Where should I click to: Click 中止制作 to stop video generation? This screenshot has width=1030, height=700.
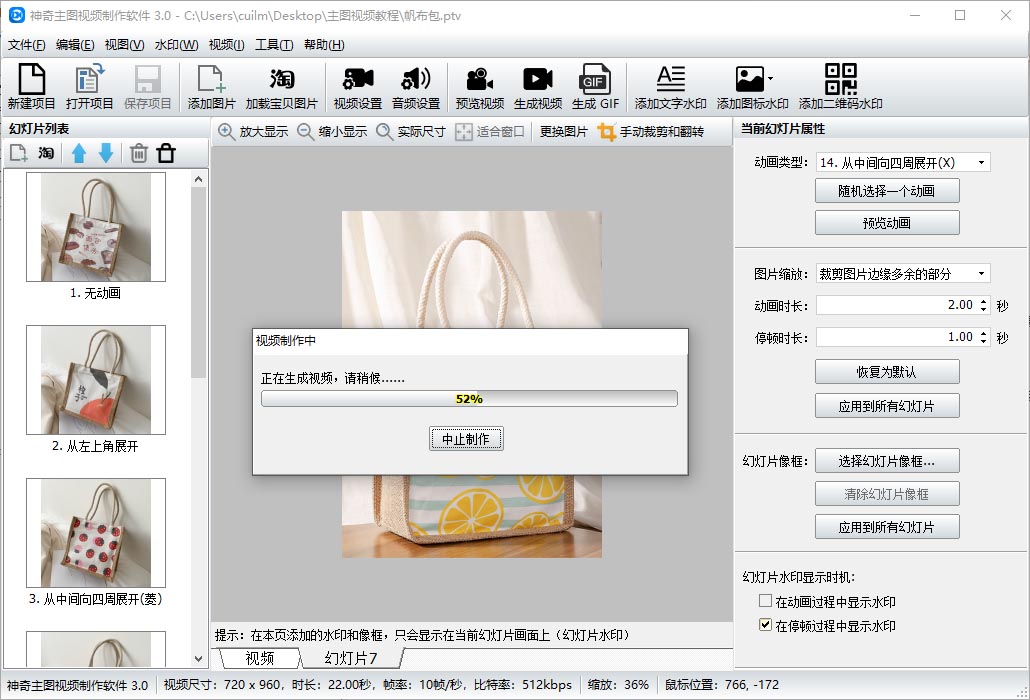[466, 439]
